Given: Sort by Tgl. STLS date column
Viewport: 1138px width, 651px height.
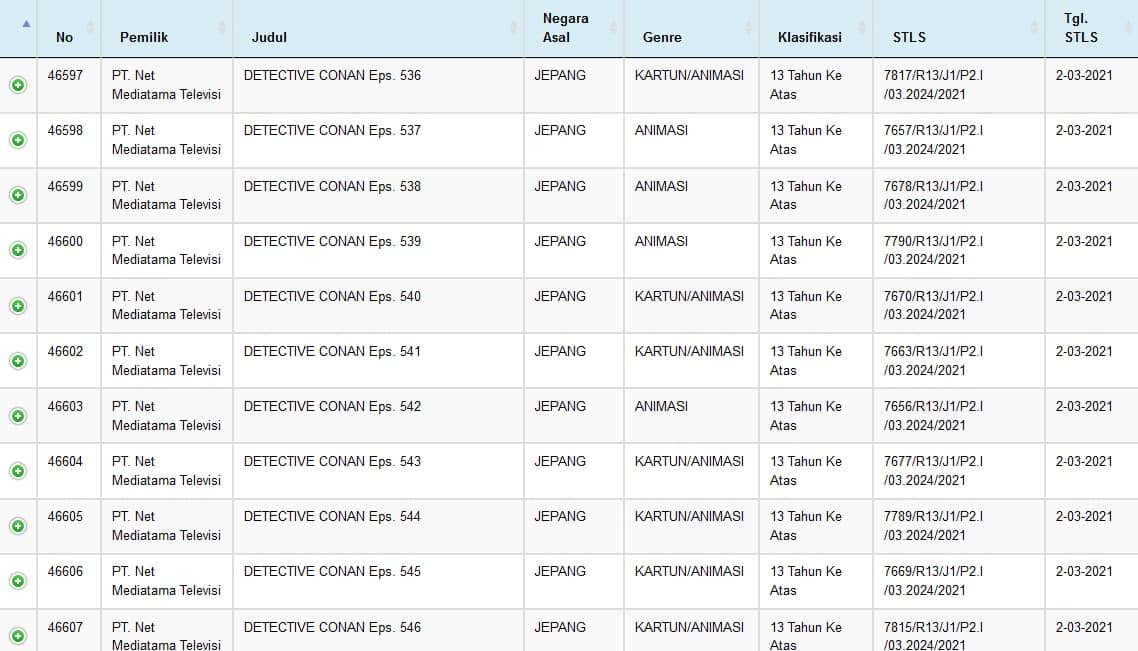Looking at the screenshot, I should pos(1081,28).
